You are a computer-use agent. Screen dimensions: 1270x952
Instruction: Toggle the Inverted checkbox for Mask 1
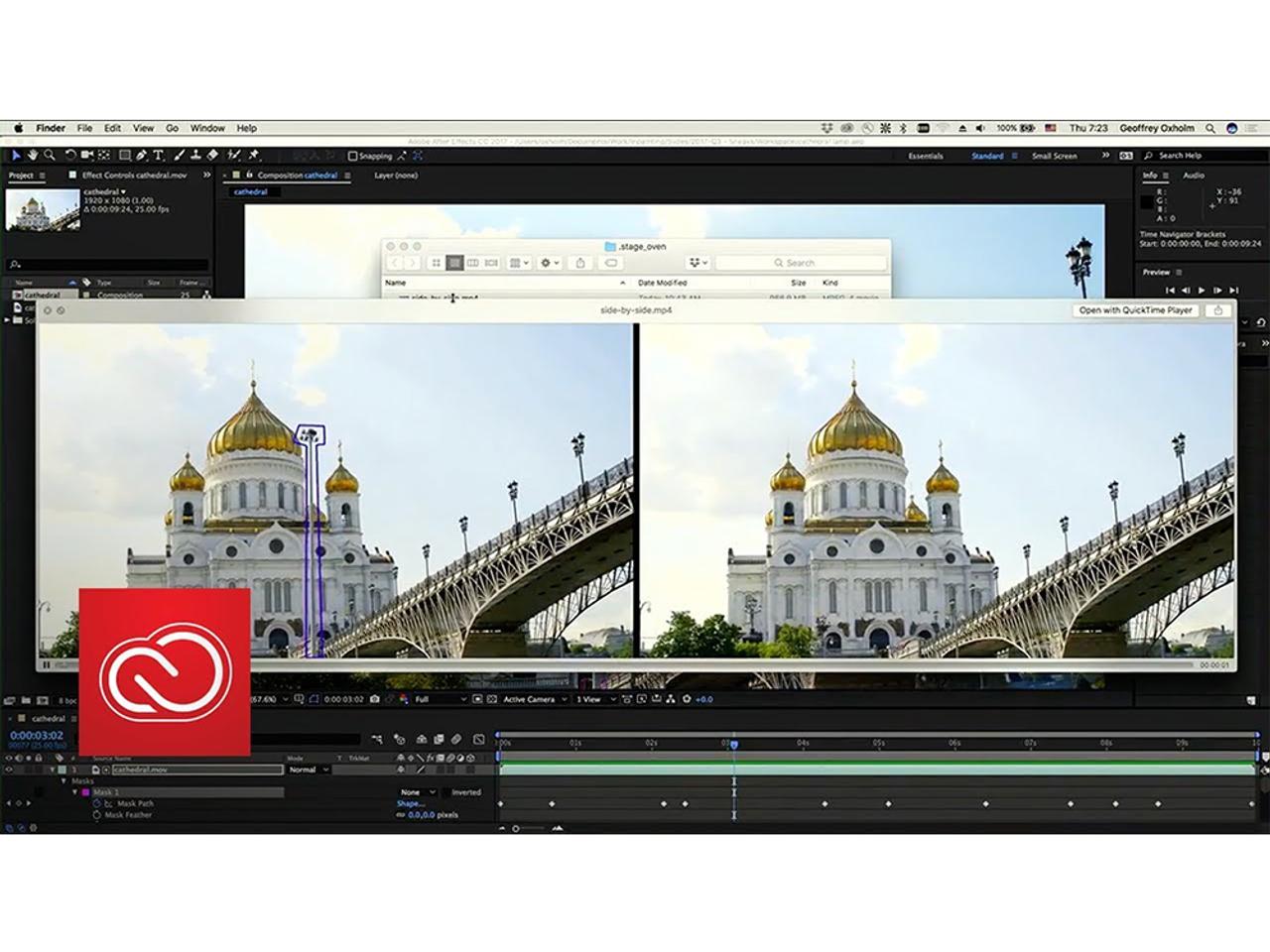446,792
